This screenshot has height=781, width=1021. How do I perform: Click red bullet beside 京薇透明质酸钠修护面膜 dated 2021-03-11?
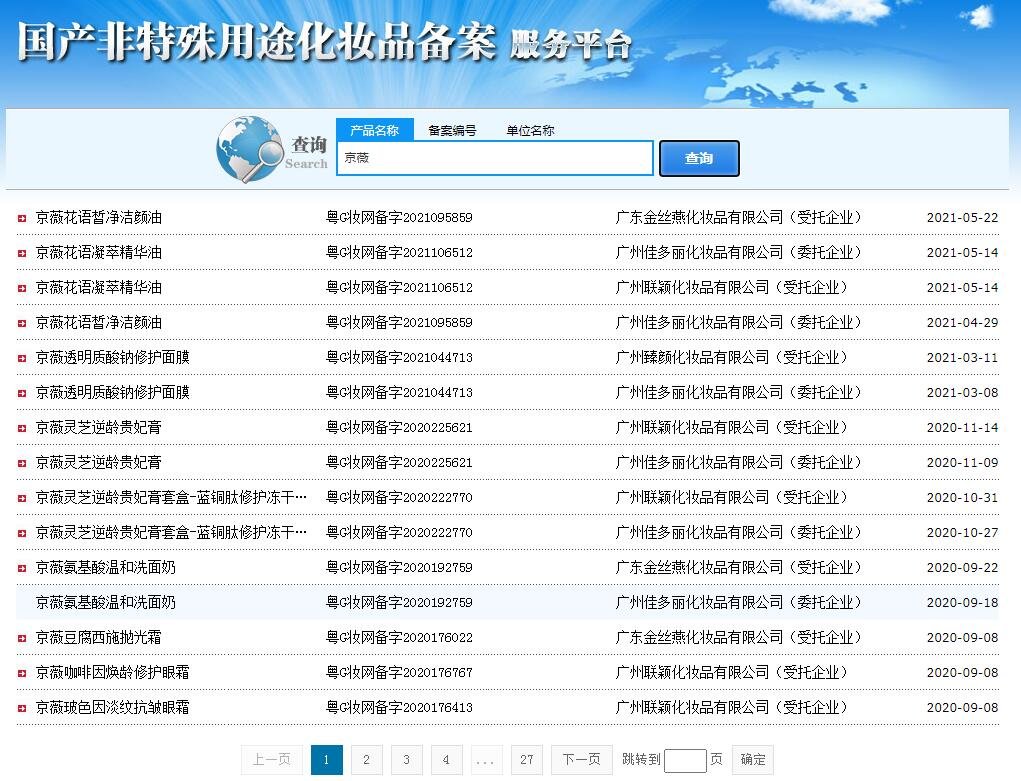click(21, 358)
